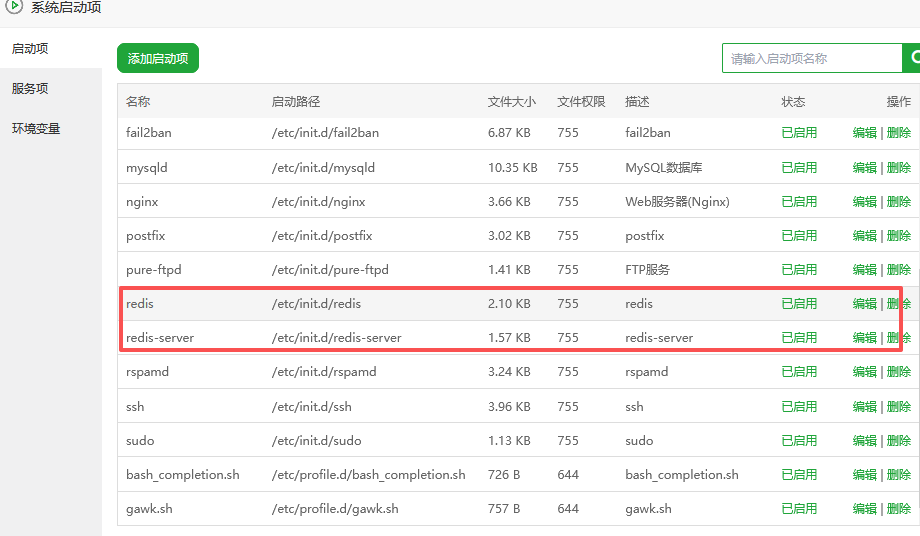Click the 添加启动项 button
920x536 pixels.
(x=158, y=58)
